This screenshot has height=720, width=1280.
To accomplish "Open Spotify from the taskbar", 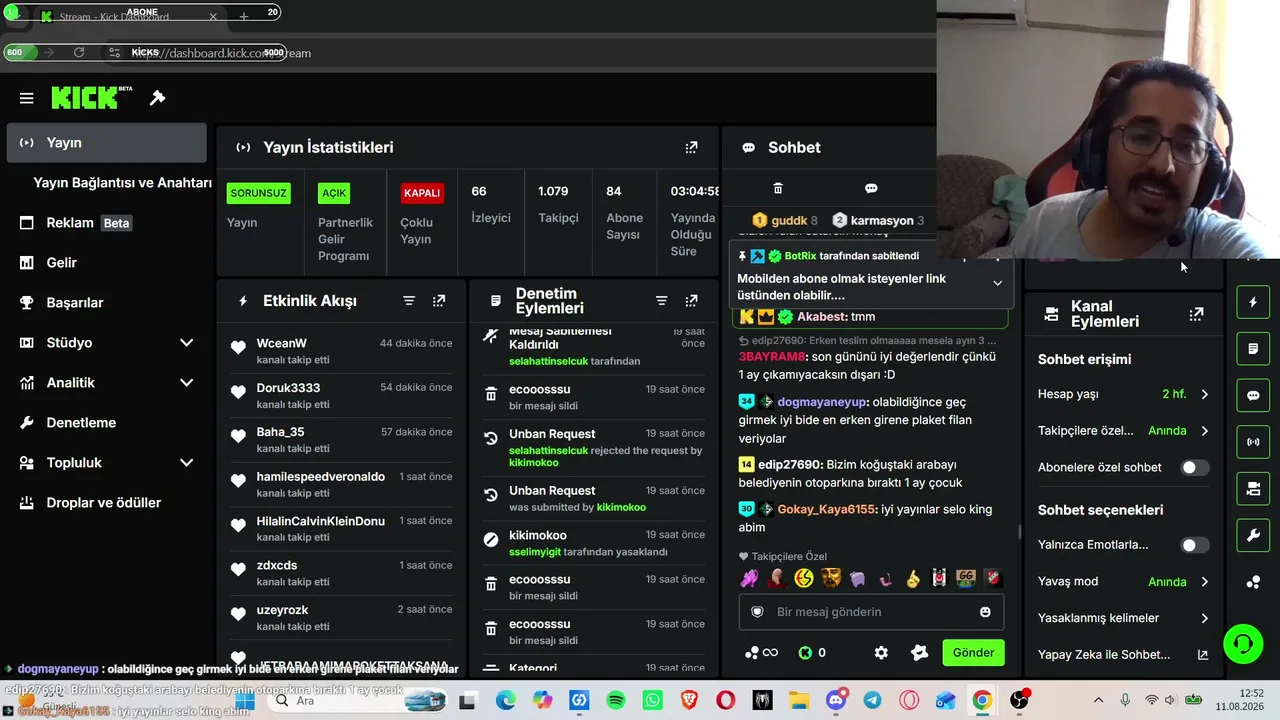I will point(616,701).
